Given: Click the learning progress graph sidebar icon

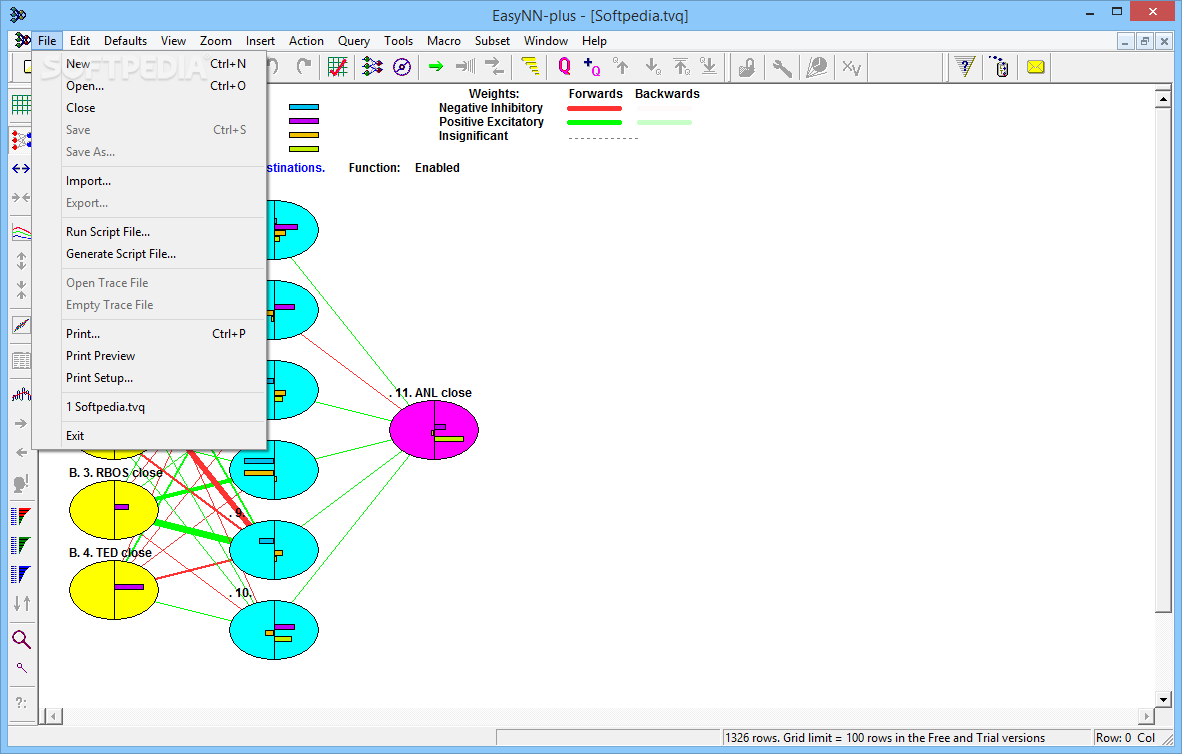Looking at the screenshot, I should pos(21,232).
